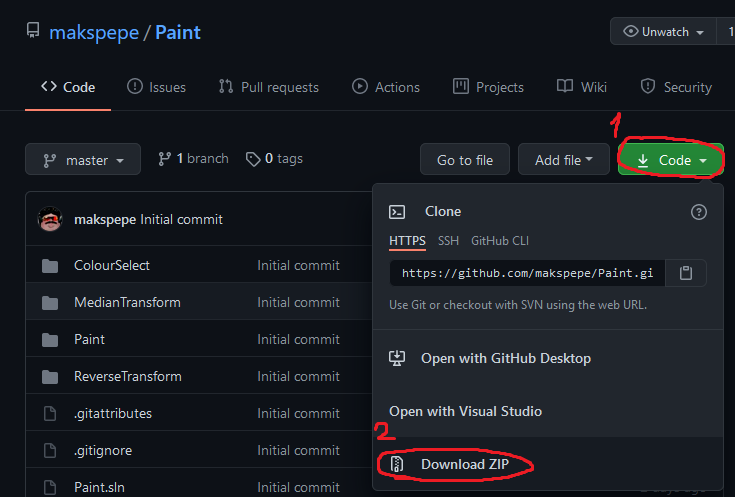This screenshot has width=735, height=497.
Task: Click the eye icon in Unwatch button
Action: (630, 31)
